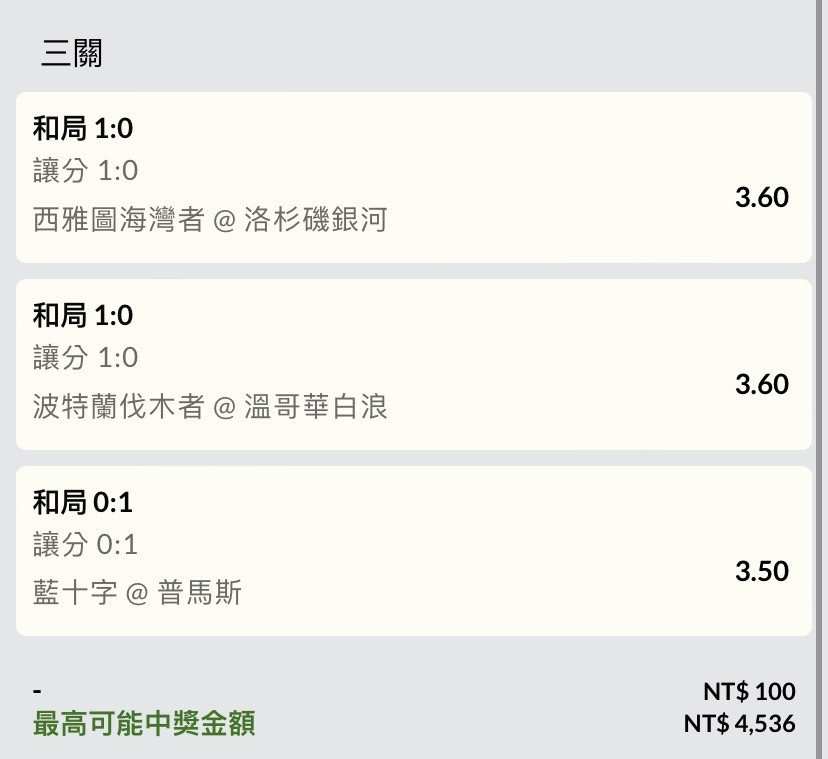Click 讓分 1:0 label in 溫哥華白浪 card

point(85,358)
